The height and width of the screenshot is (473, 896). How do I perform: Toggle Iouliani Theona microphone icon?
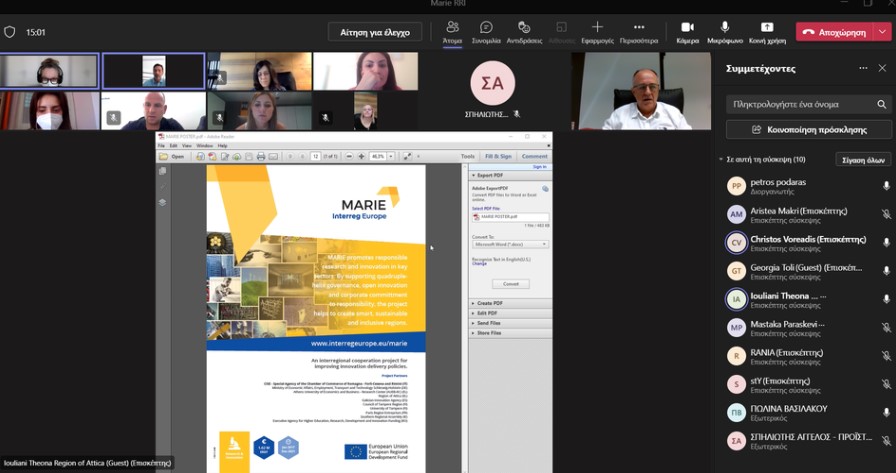[886, 299]
